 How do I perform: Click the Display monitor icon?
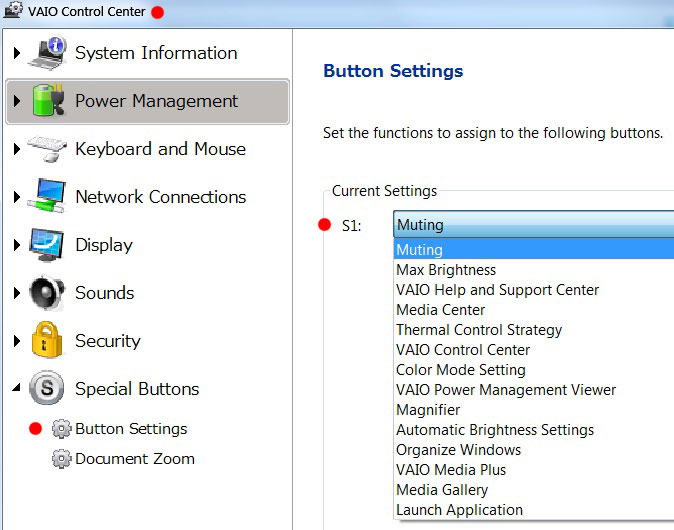(47, 245)
